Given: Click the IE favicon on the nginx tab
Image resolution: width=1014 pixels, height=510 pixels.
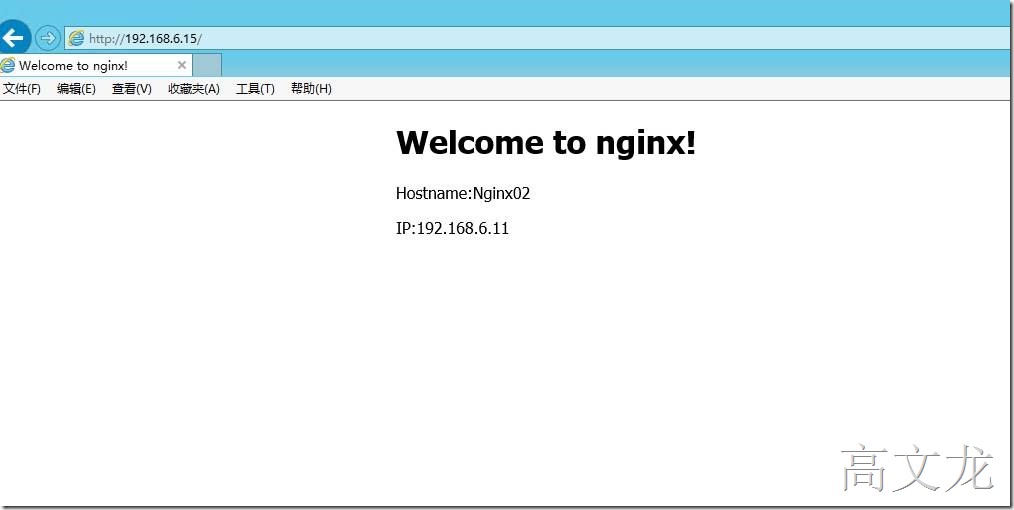Looking at the screenshot, I should point(8,65).
